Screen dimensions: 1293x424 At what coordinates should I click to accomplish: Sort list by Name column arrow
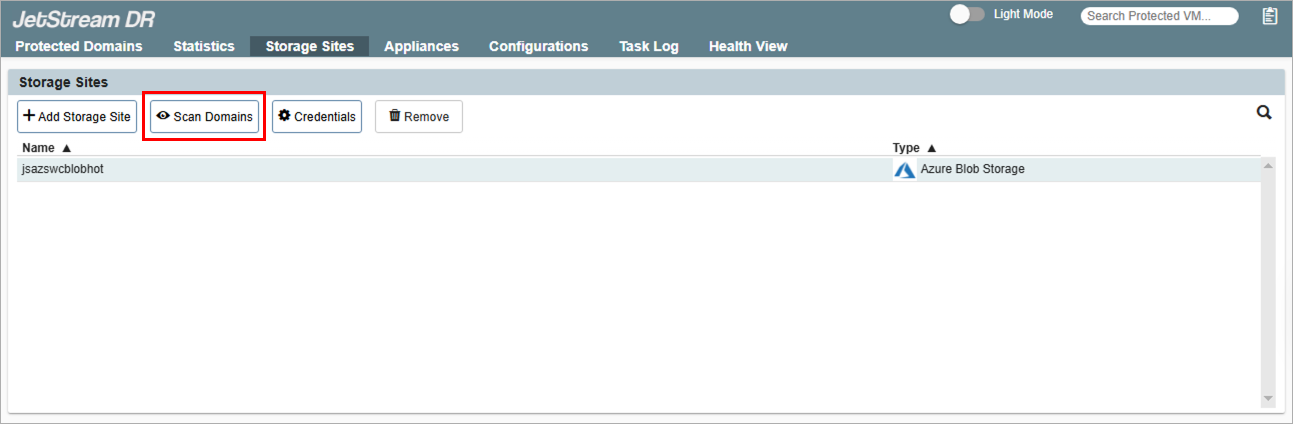click(x=66, y=148)
